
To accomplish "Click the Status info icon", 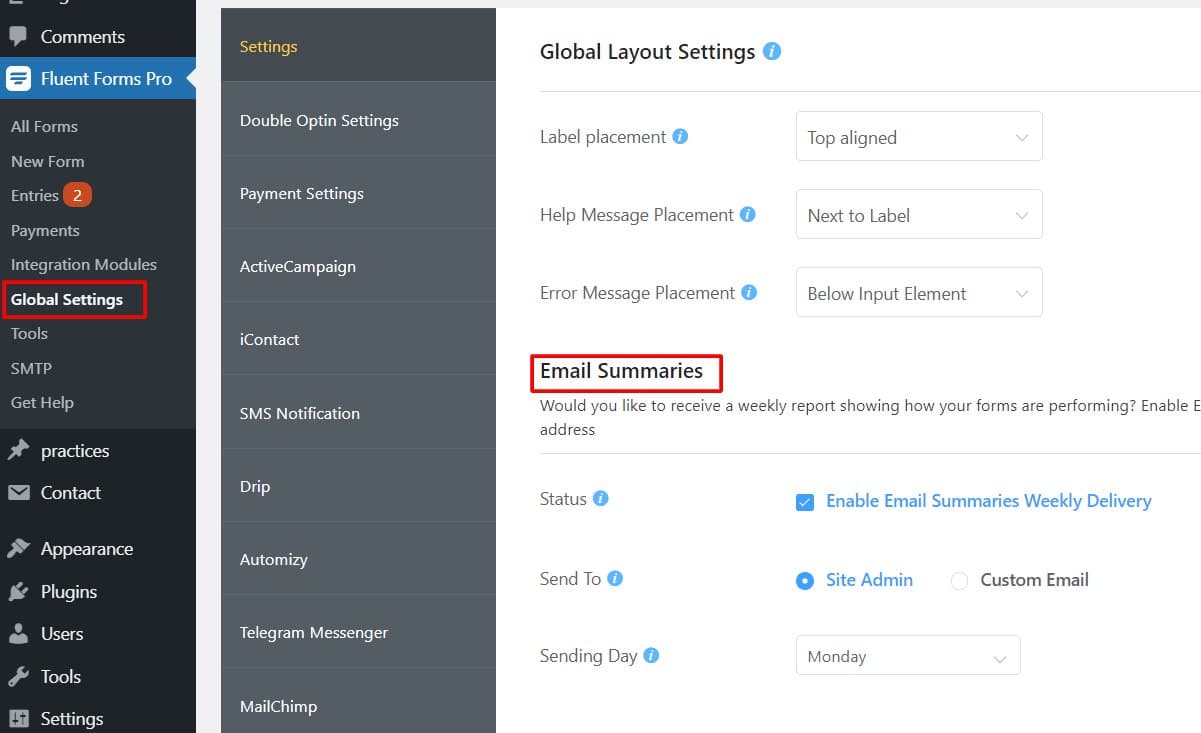I will (x=600, y=498).
